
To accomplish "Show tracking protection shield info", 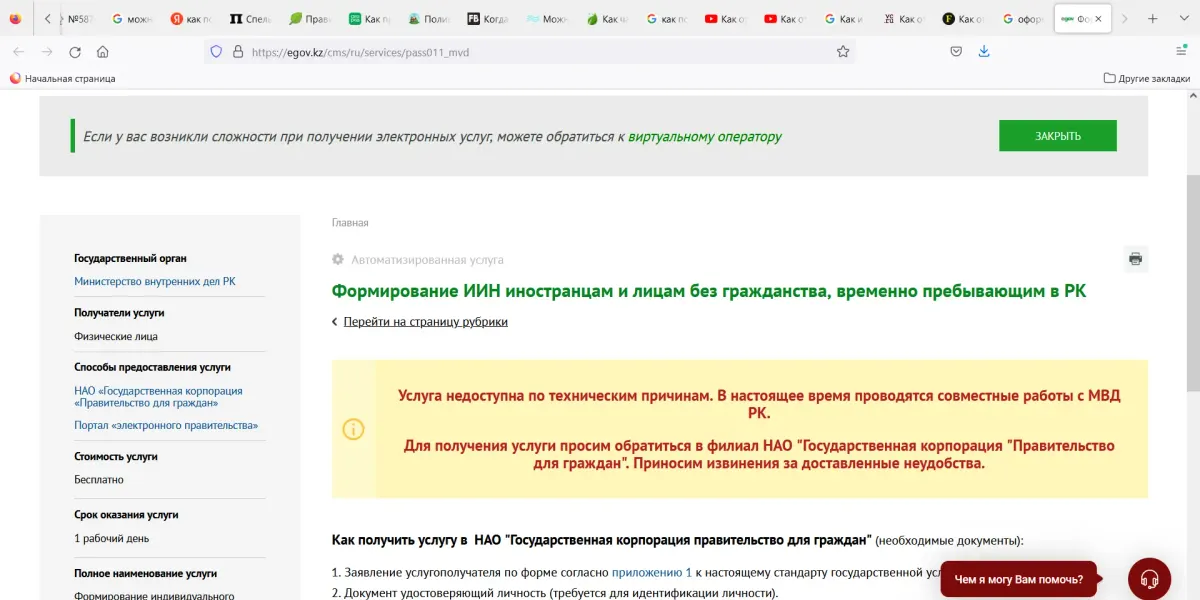I will coord(216,52).
